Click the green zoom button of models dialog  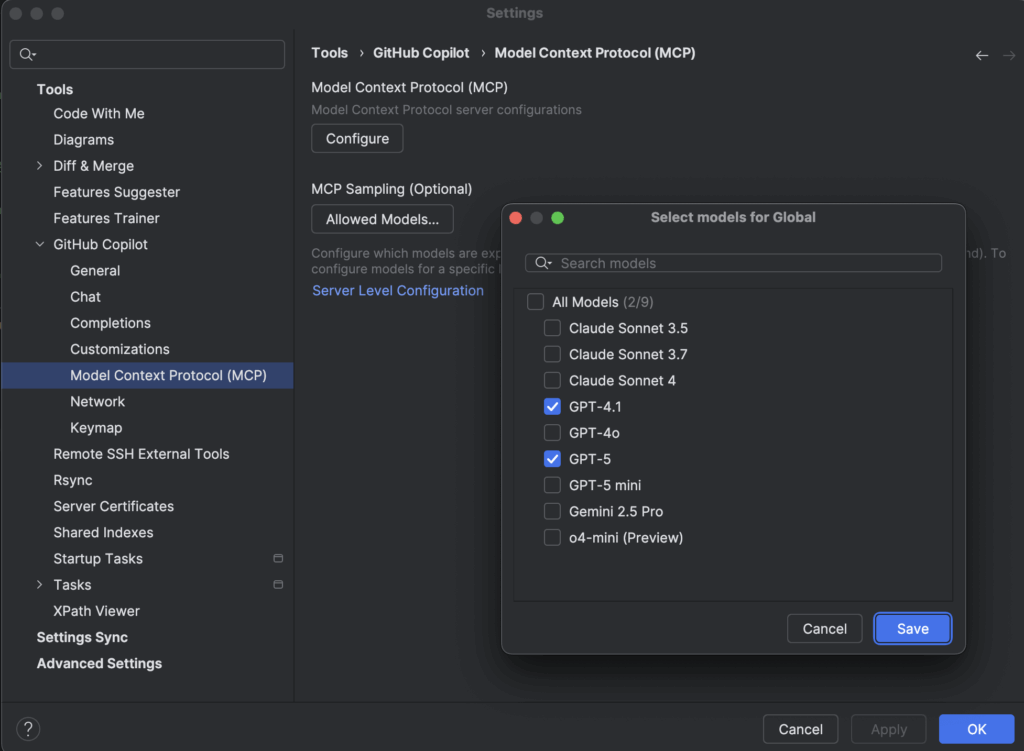tap(558, 217)
